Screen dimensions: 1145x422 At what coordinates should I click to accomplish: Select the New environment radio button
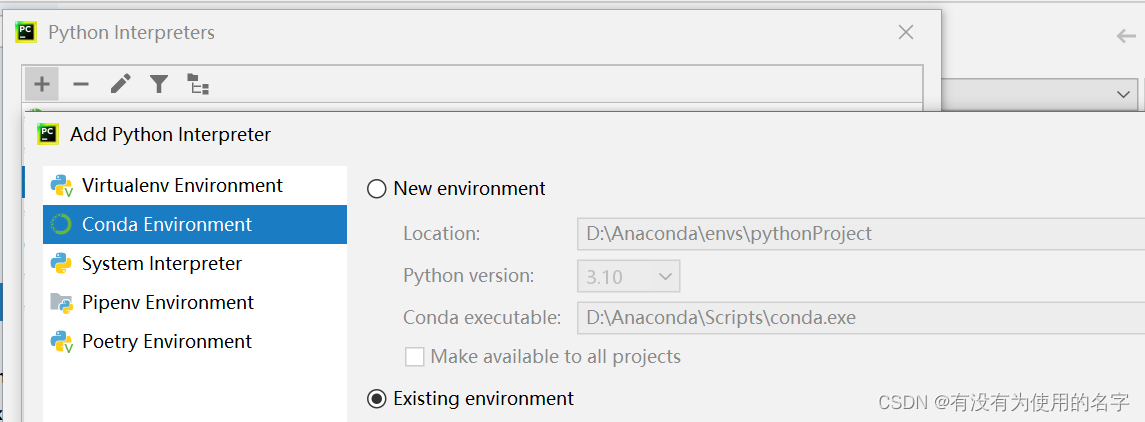(x=377, y=189)
